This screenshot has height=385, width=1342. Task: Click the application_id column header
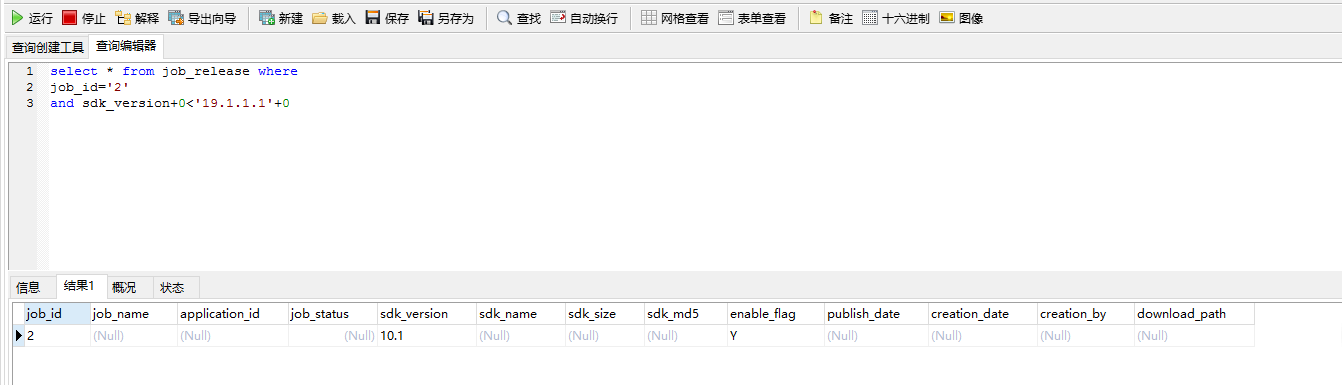tap(232, 314)
